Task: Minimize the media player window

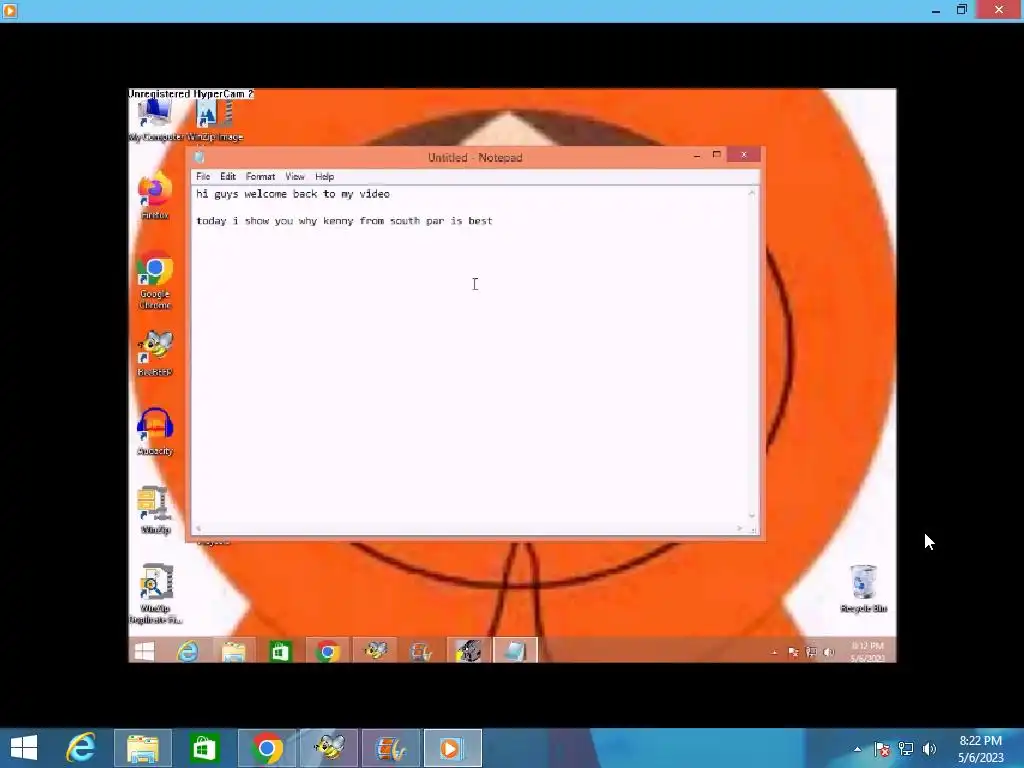Action: tap(936, 10)
